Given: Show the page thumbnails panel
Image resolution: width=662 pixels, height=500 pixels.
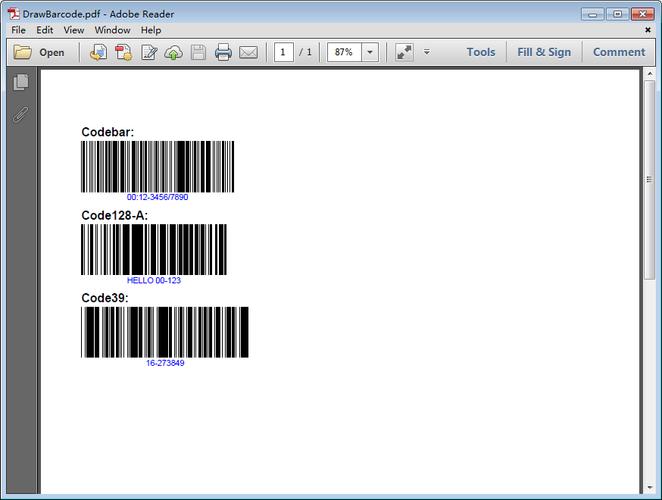Looking at the screenshot, I should [21, 82].
